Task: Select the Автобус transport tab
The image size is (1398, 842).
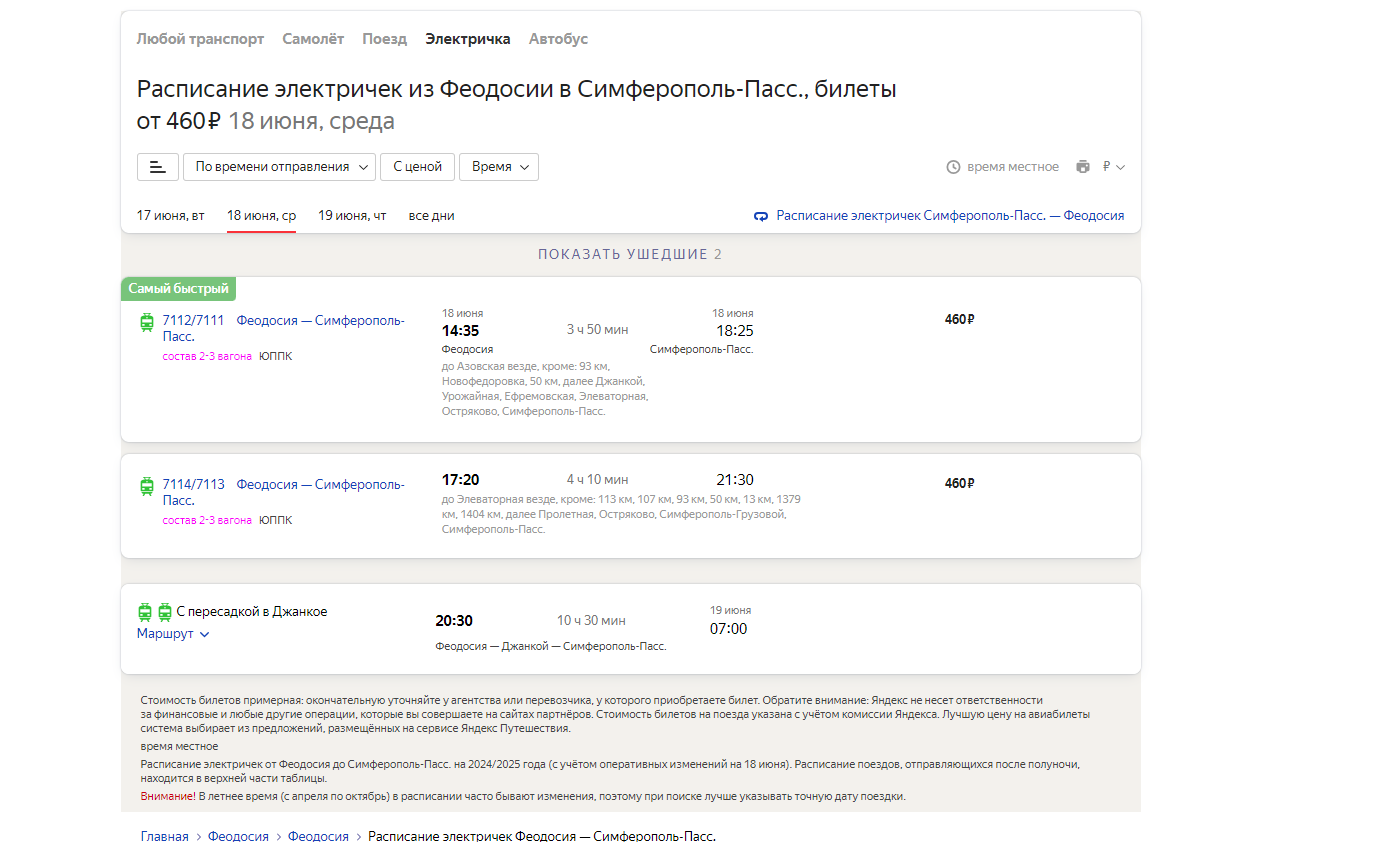Action: coord(558,39)
